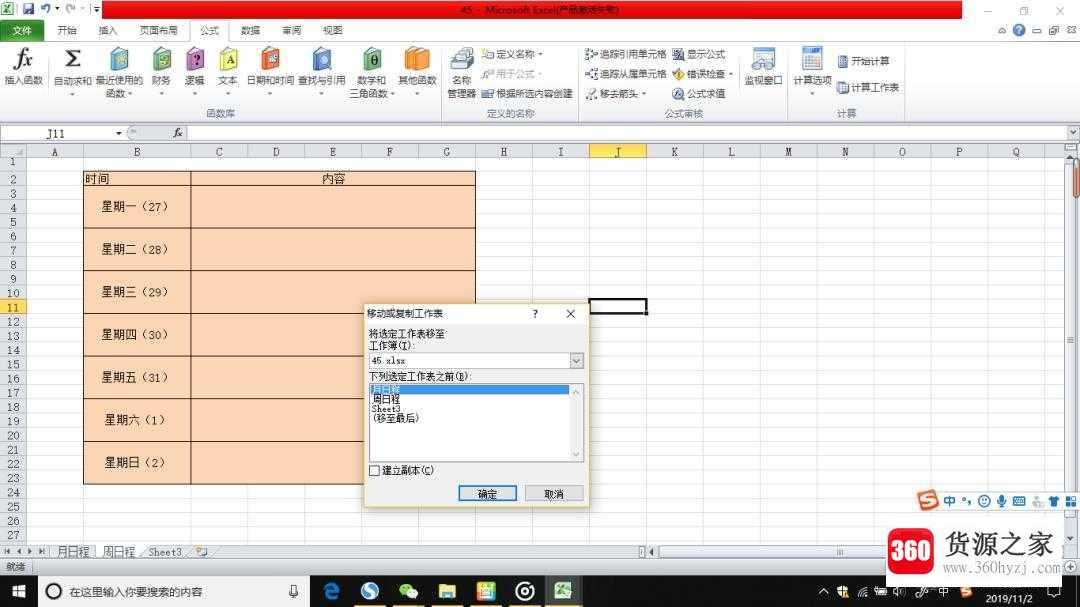The height and width of the screenshot is (607, 1080).
Task: Click OK (确定) in Move or Copy dialog
Action: click(488, 493)
